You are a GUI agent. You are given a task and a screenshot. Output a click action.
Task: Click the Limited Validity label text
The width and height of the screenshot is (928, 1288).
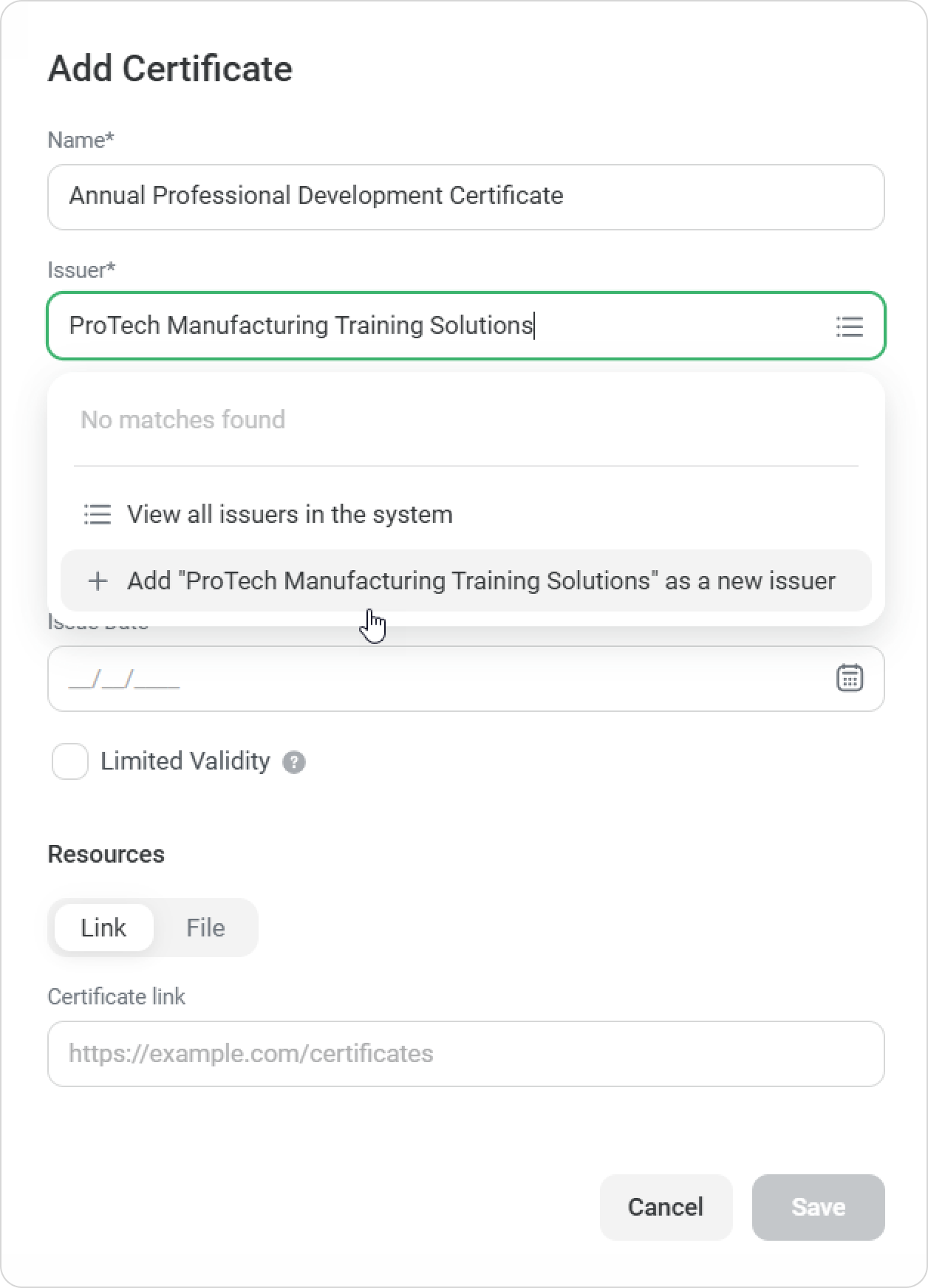[185, 761]
